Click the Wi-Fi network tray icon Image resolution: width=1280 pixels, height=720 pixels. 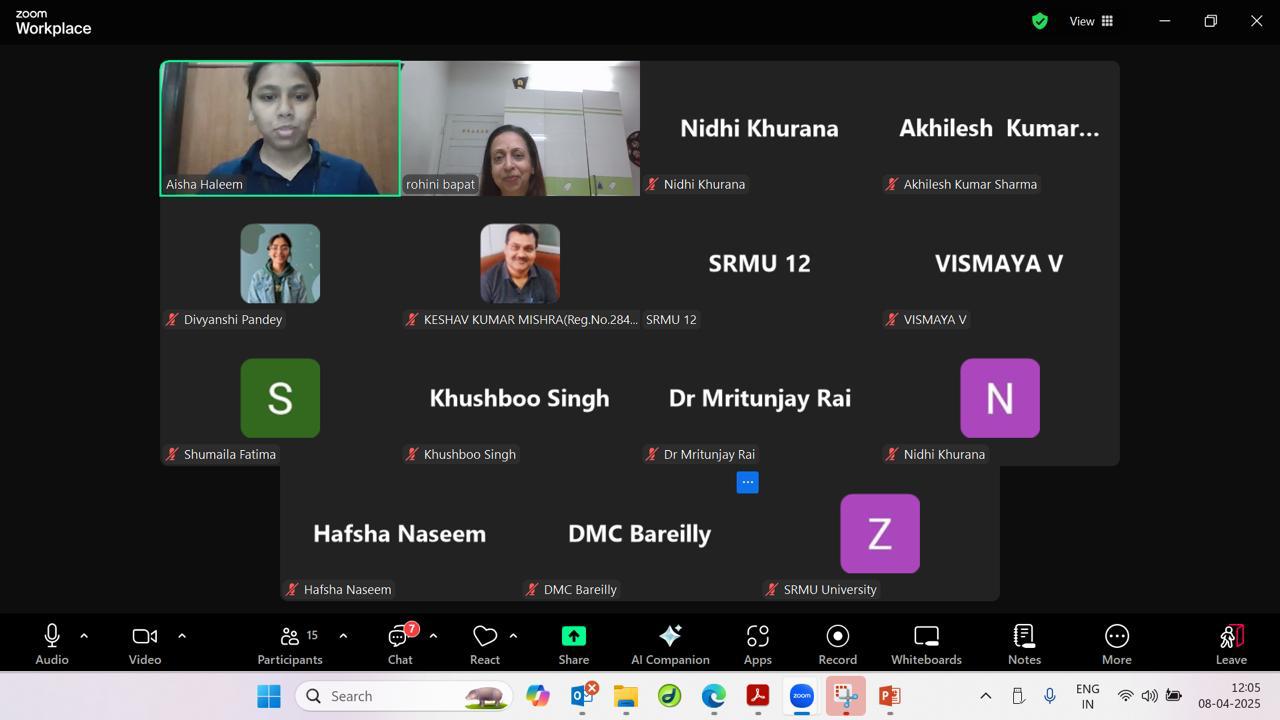(1125, 696)
